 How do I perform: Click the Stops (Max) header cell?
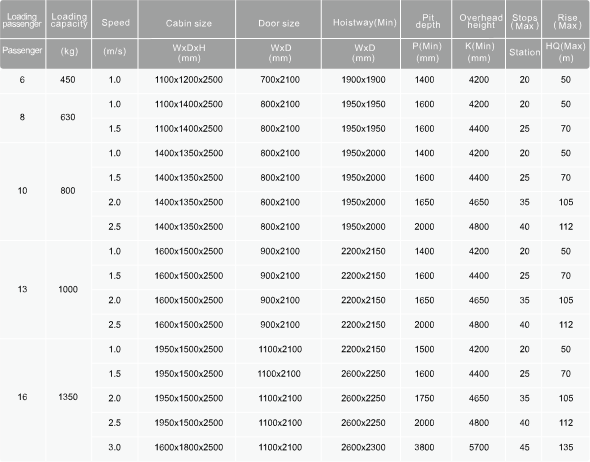pos(524,20)
